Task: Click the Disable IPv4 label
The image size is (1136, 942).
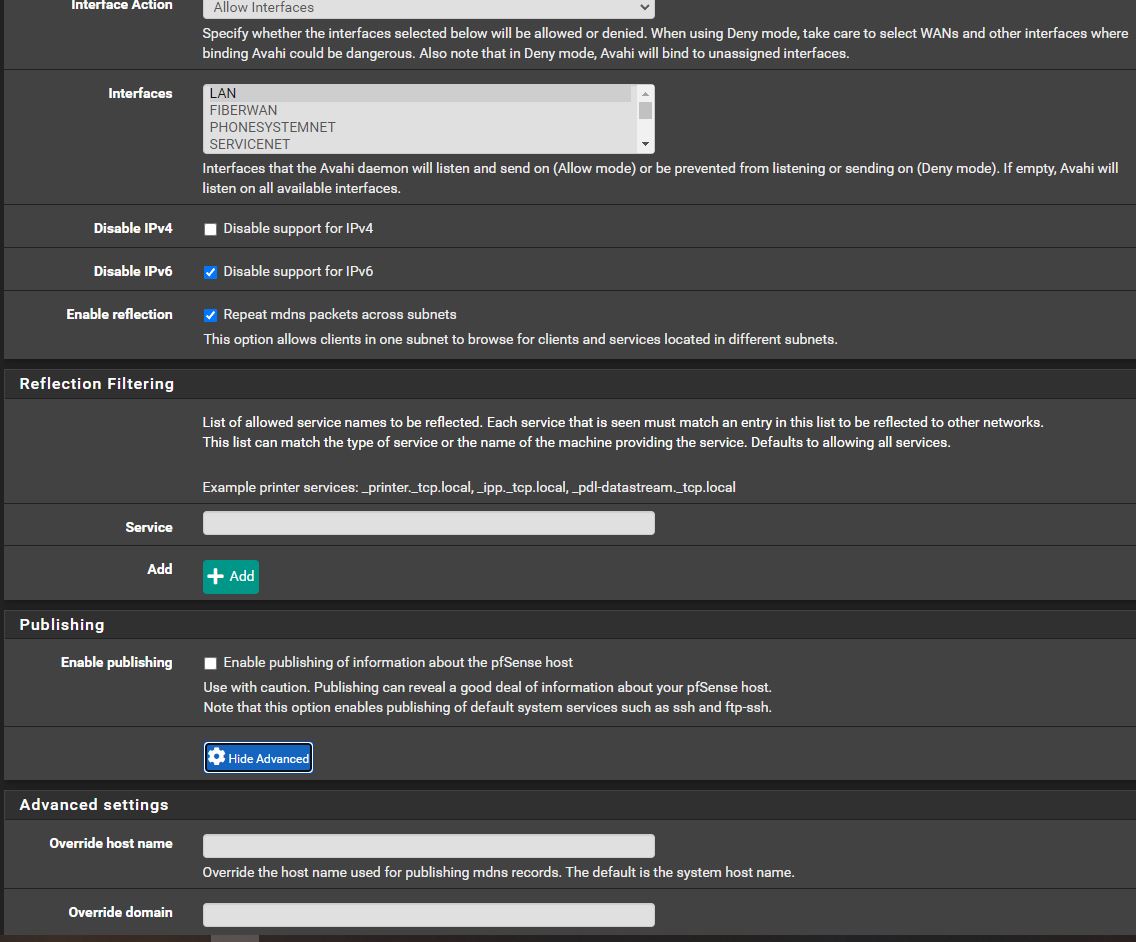Action: pyautogui.click(x=133, y=228)
